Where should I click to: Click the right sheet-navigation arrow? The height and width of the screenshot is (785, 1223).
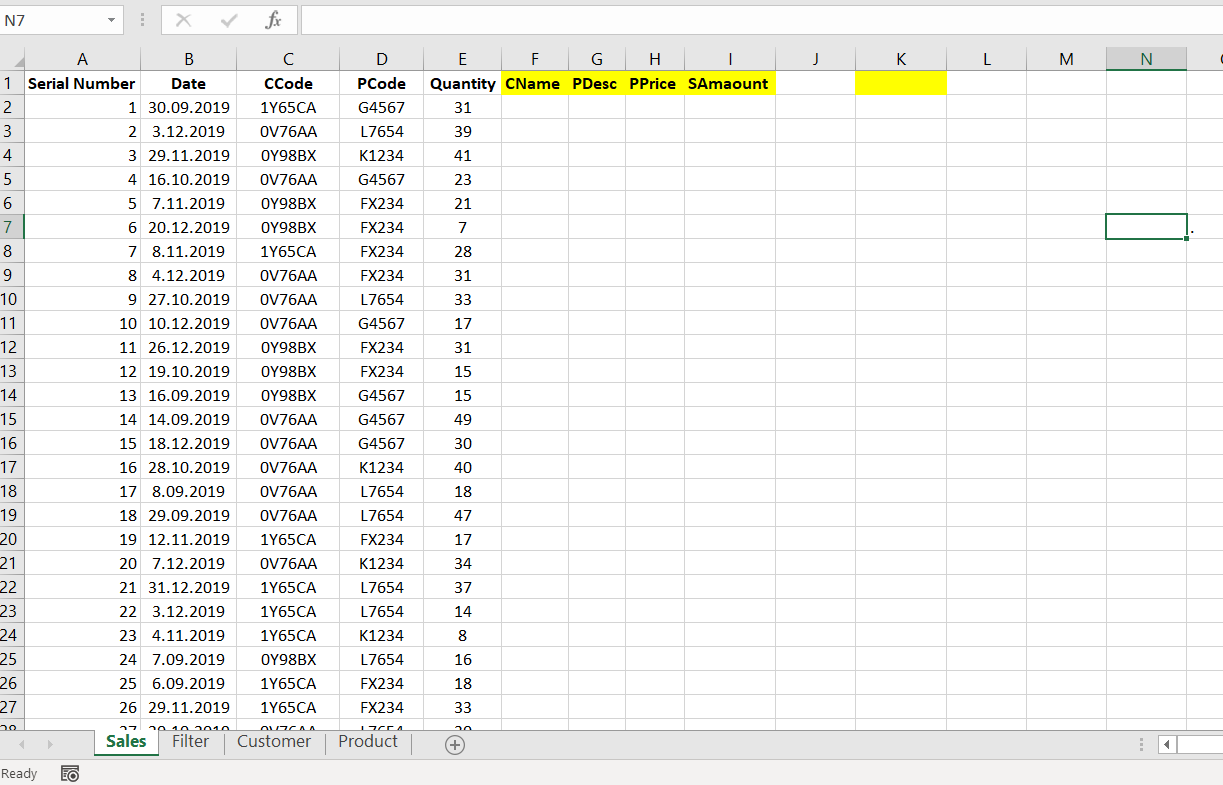coord(50,743)
